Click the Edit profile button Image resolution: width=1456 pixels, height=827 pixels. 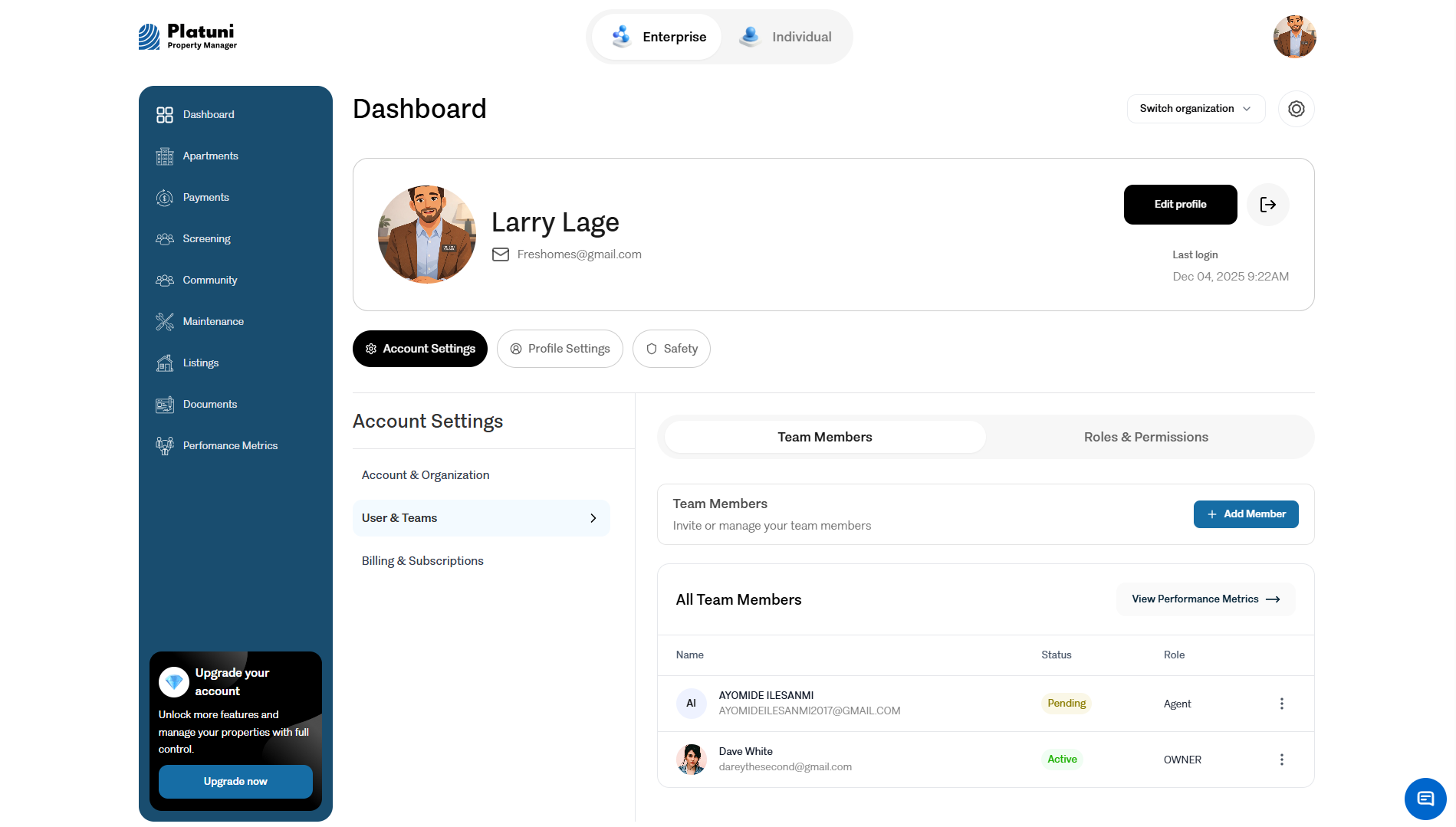click(1181, 205)
